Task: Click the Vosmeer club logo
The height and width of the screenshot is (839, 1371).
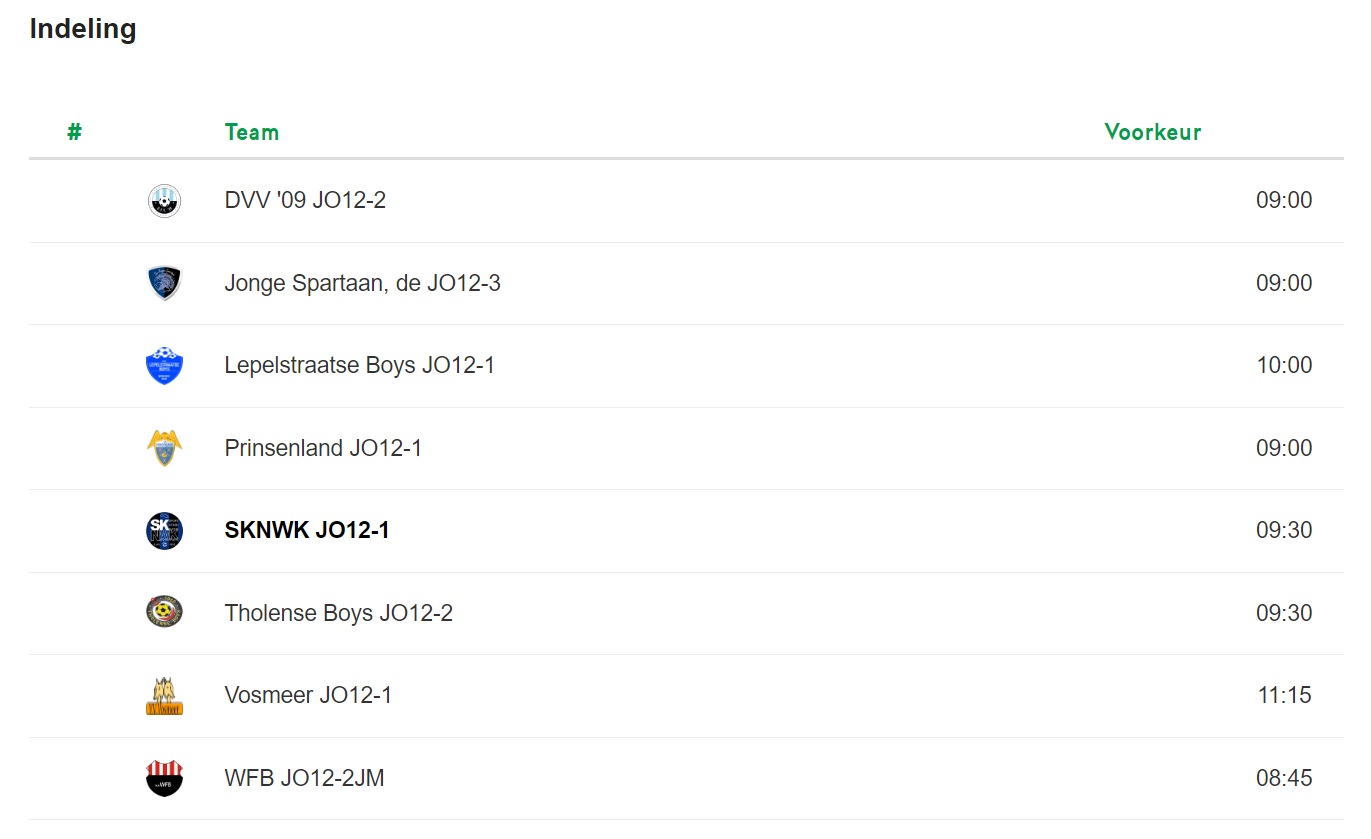Action: pyautogui.click(x=164, y=696)
